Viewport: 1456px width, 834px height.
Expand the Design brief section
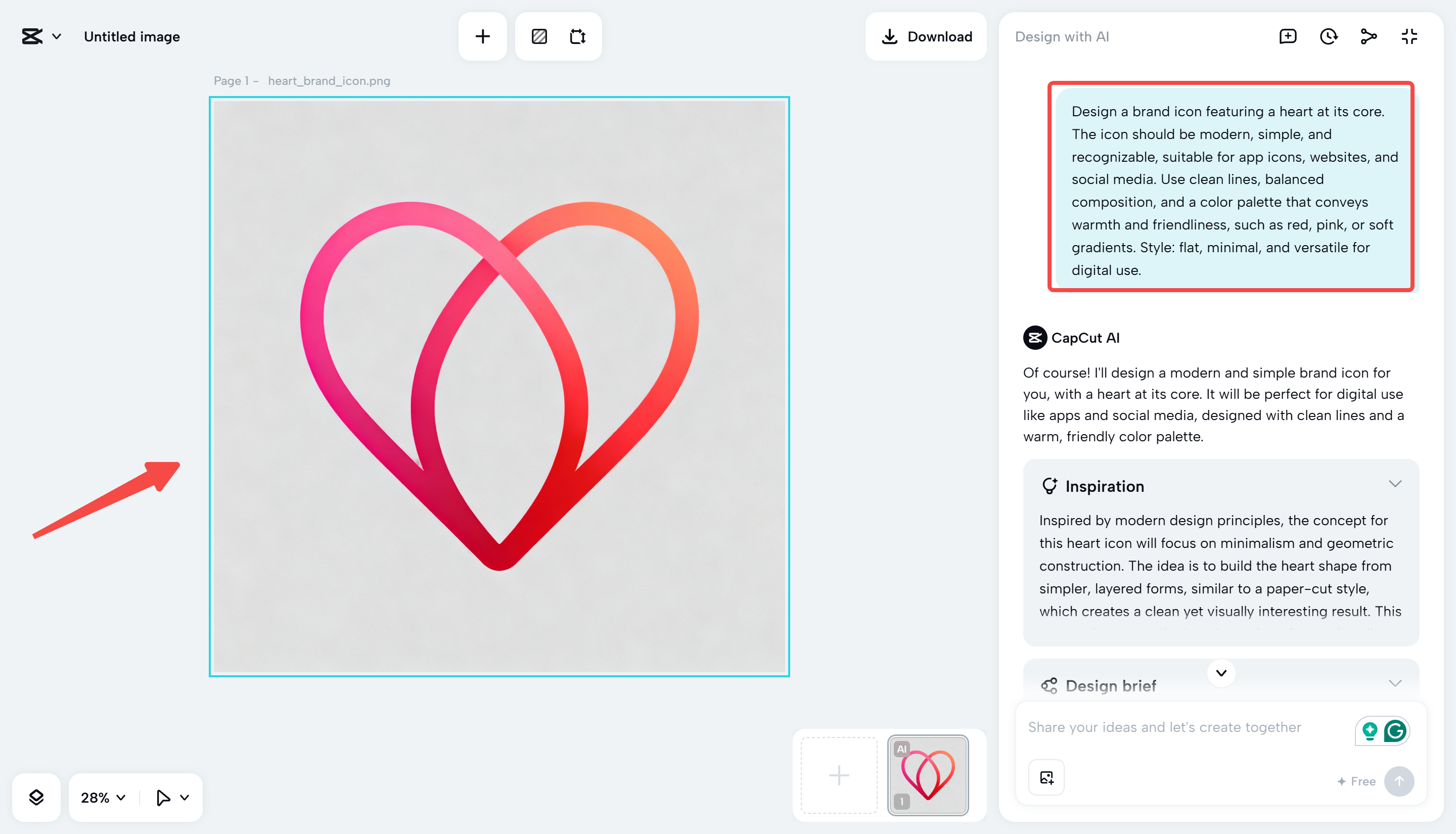[1396, 683]
